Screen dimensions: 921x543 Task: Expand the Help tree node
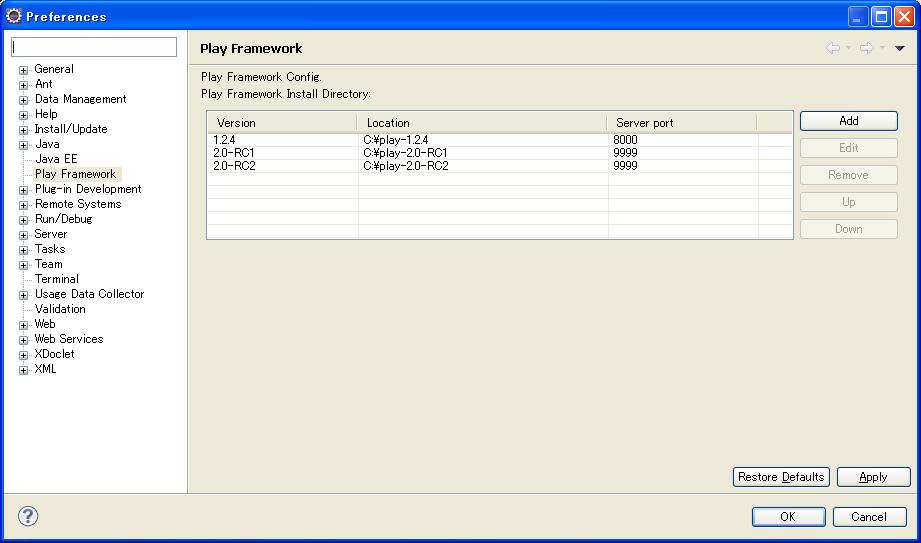tap(23, 115)
